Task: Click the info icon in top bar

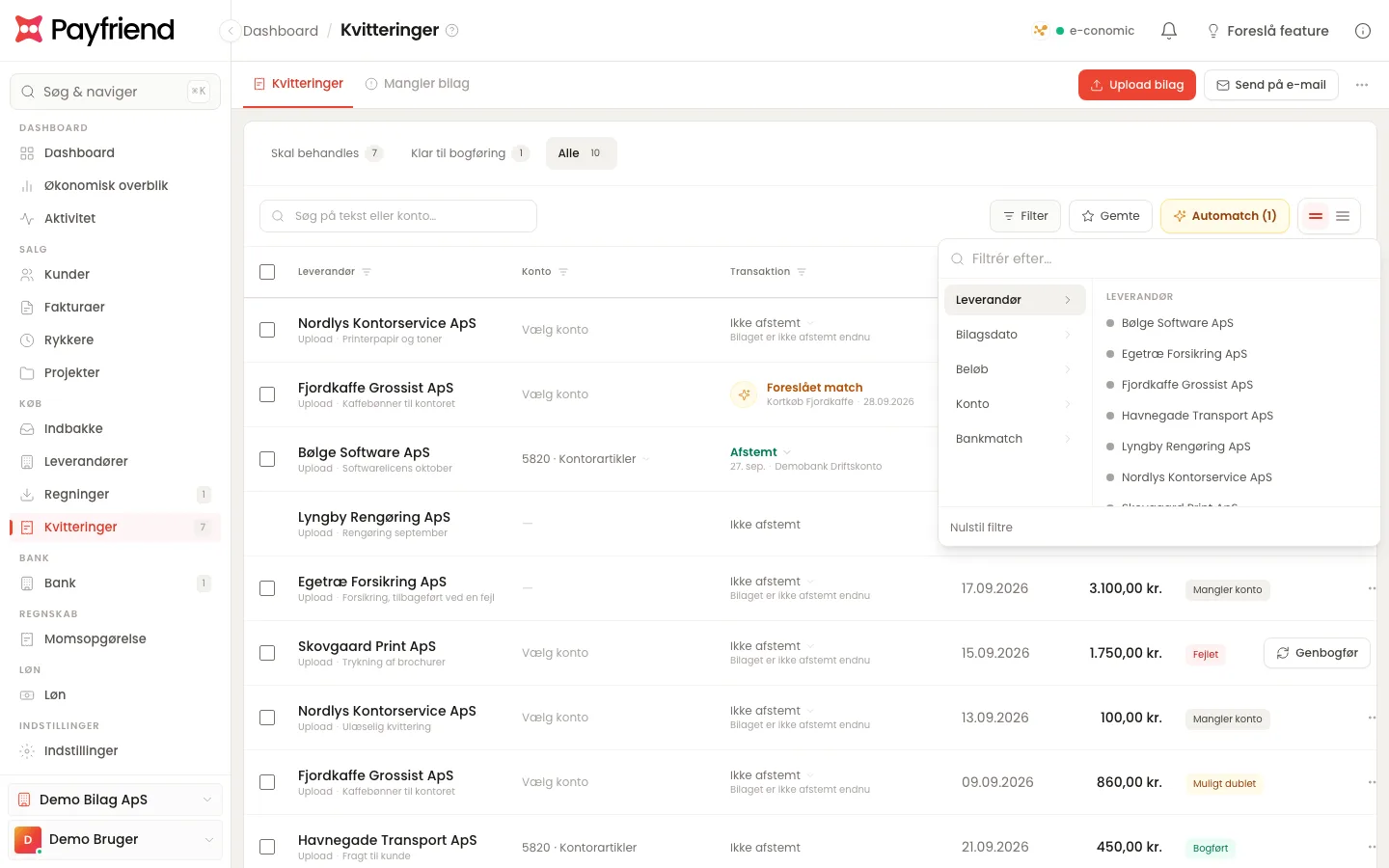Action: (1363, 31)
